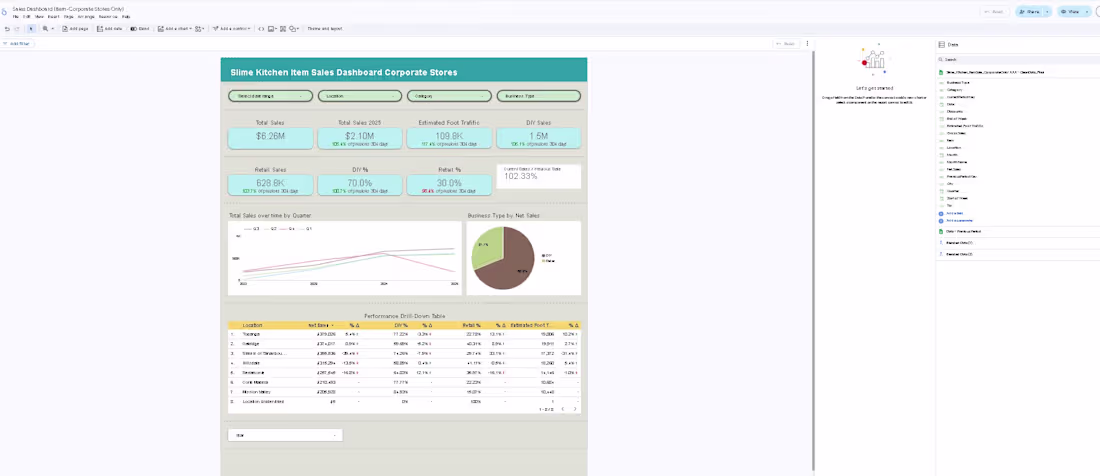
Task: Click the Data panel header icon
Action: point(942,44)
